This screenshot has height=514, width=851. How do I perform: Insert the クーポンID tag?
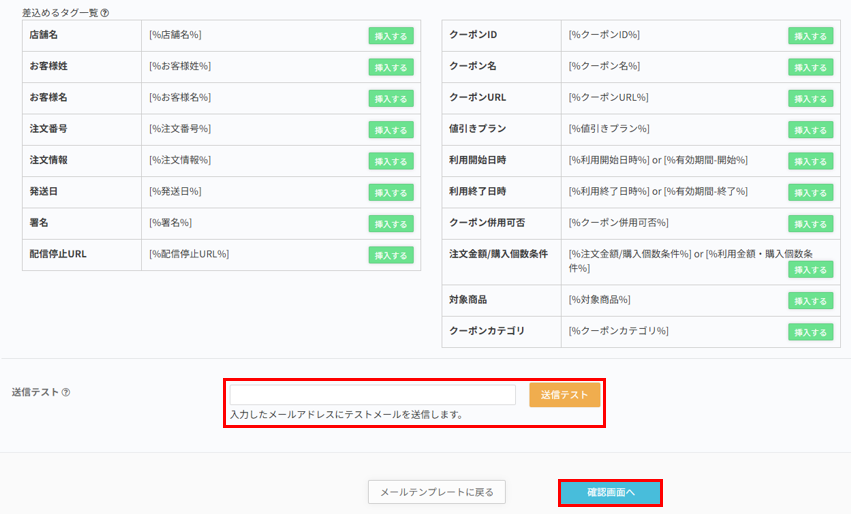810,36
